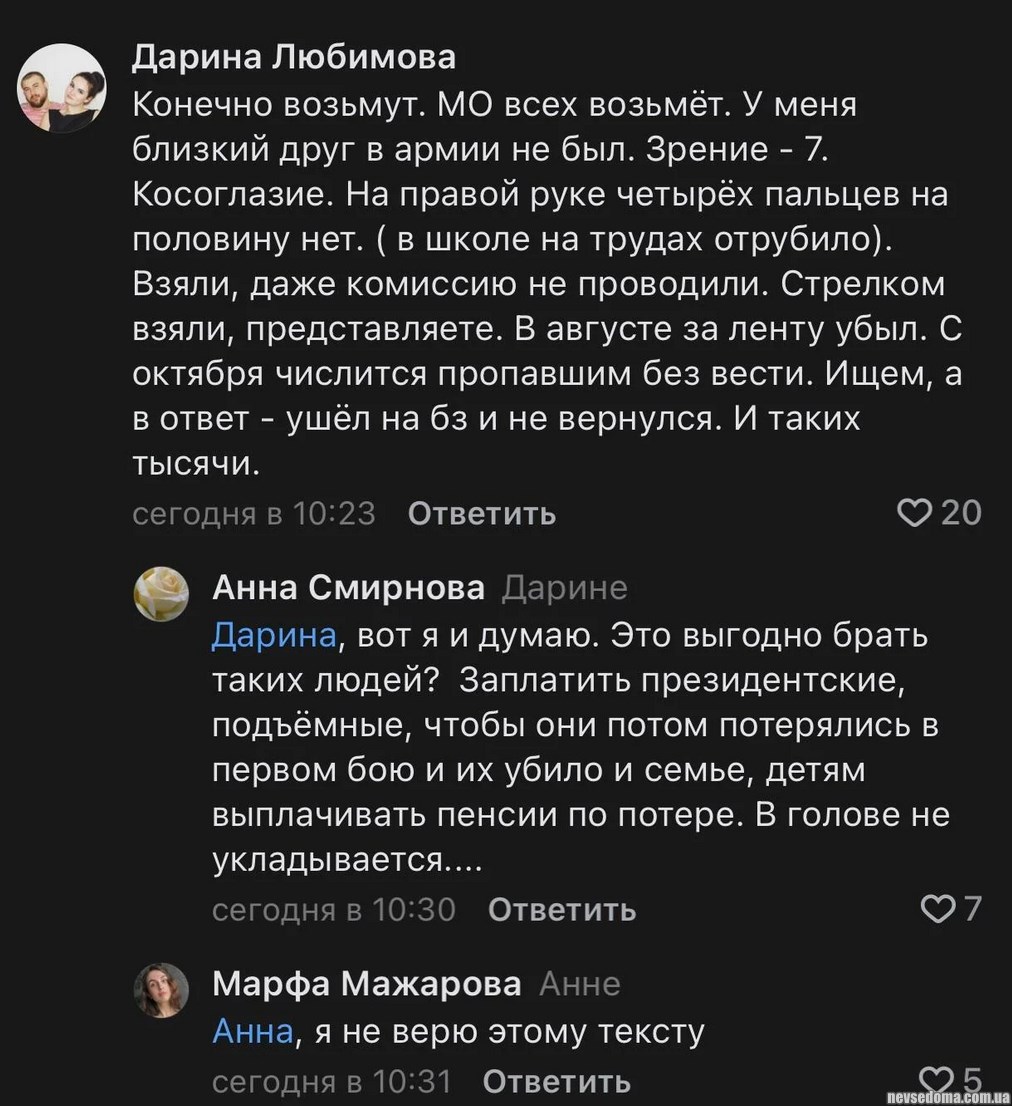Image resolution: width=1012 pixels, height=1106 pixels.
Task: Reply to Дарина Любимова's comment
Action: pyautogui.click(x=482, y=514)
